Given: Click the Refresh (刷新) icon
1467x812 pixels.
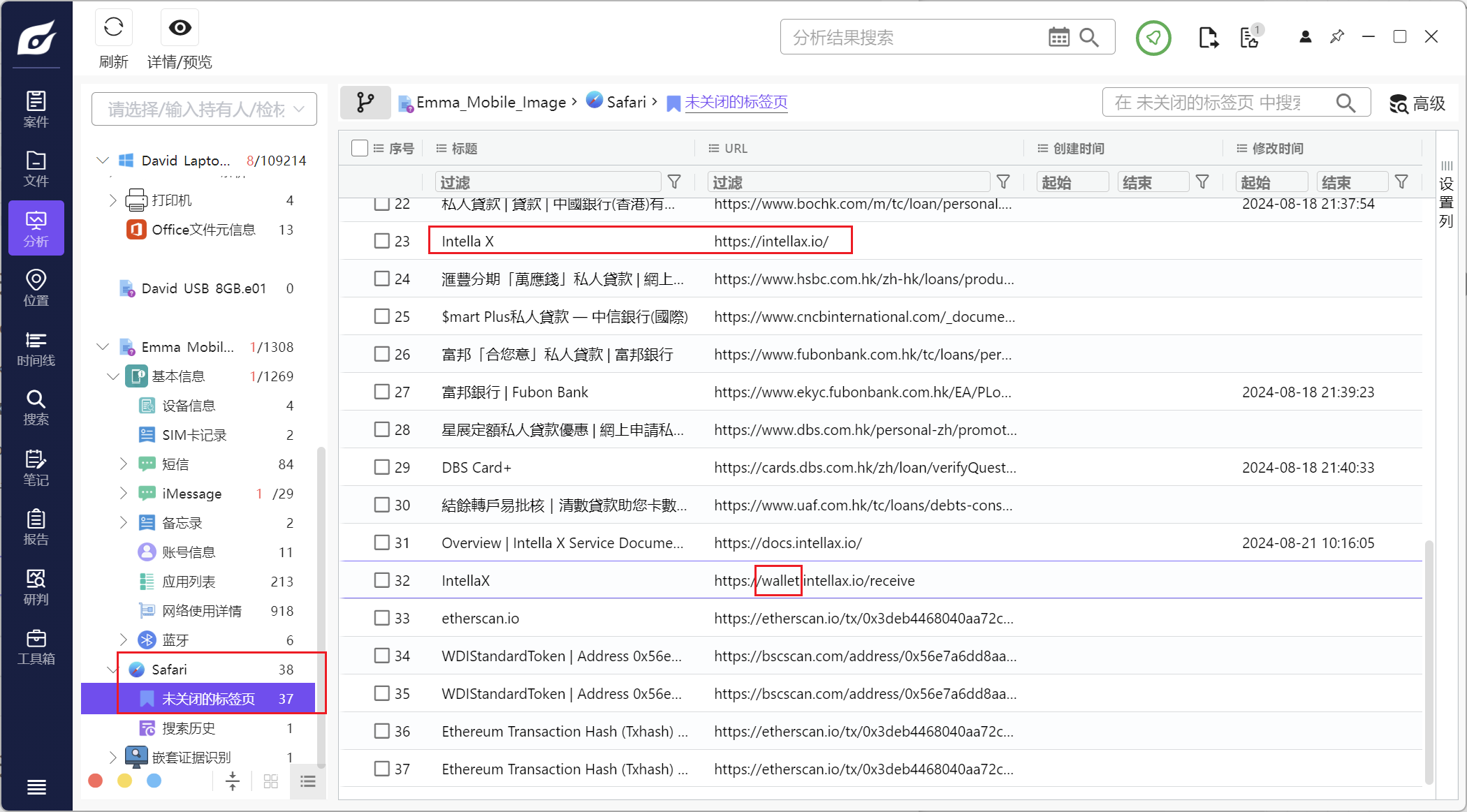Looking at the screenshot, I should tap(113, 28).
